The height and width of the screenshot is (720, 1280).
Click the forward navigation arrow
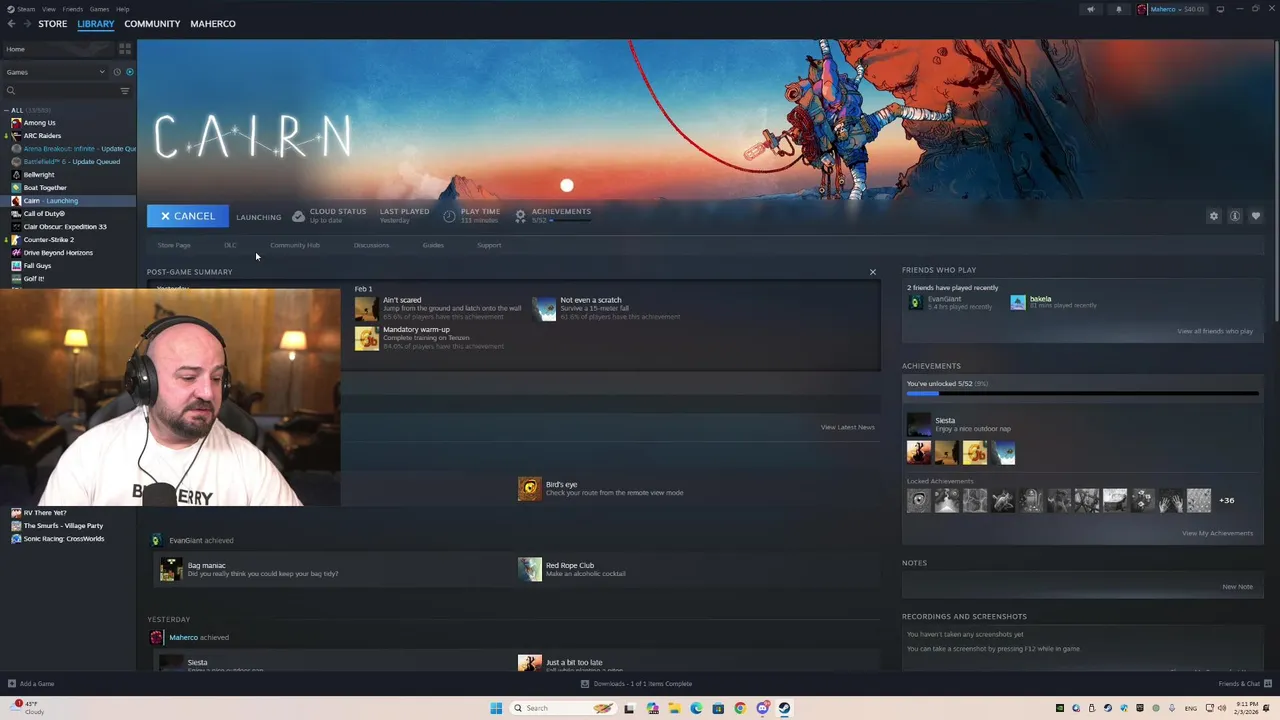point(26,24)
